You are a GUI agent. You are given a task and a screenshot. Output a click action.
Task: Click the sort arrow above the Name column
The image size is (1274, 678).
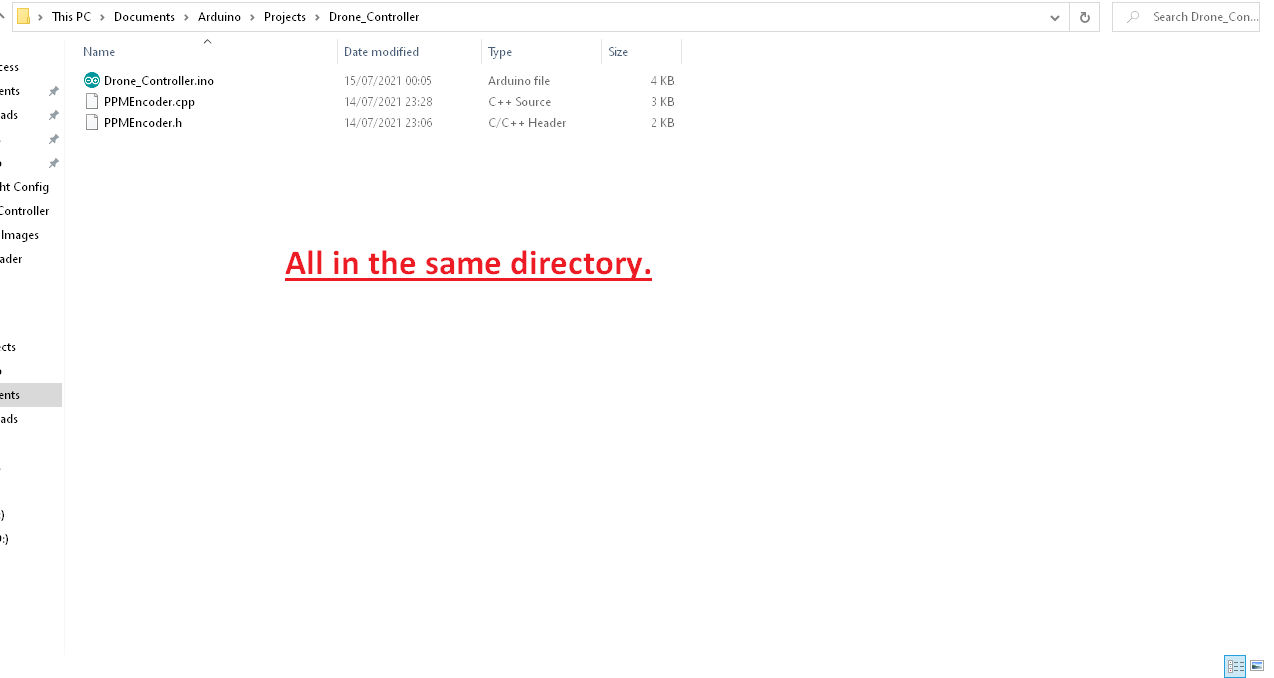point(208,42)
